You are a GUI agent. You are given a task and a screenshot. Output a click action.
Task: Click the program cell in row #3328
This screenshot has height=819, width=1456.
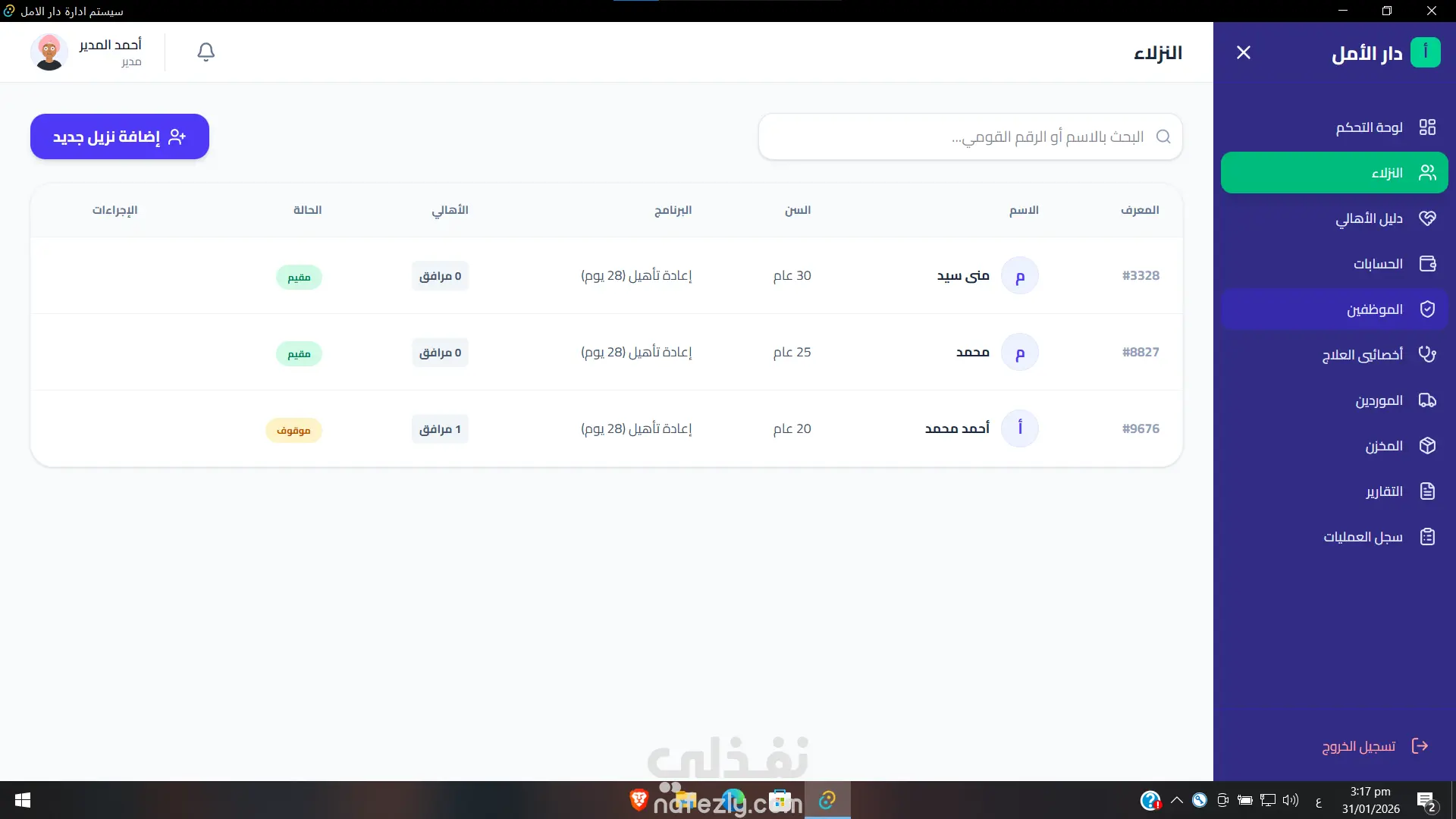coord(636,275)
